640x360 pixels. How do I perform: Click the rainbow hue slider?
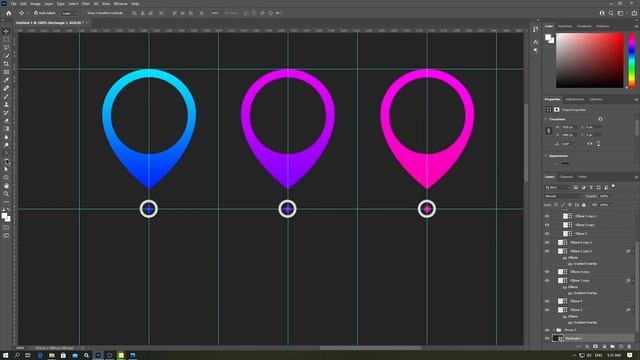coord(632,60)
